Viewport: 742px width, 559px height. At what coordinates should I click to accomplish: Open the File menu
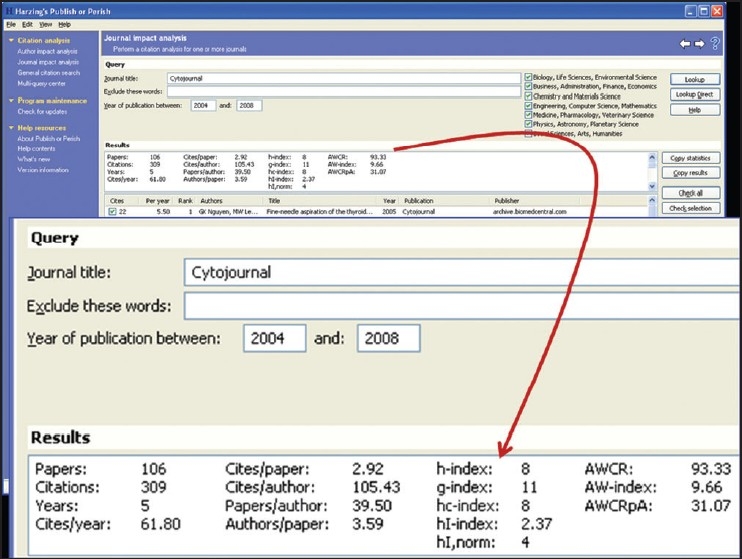[x=11, y=25]
